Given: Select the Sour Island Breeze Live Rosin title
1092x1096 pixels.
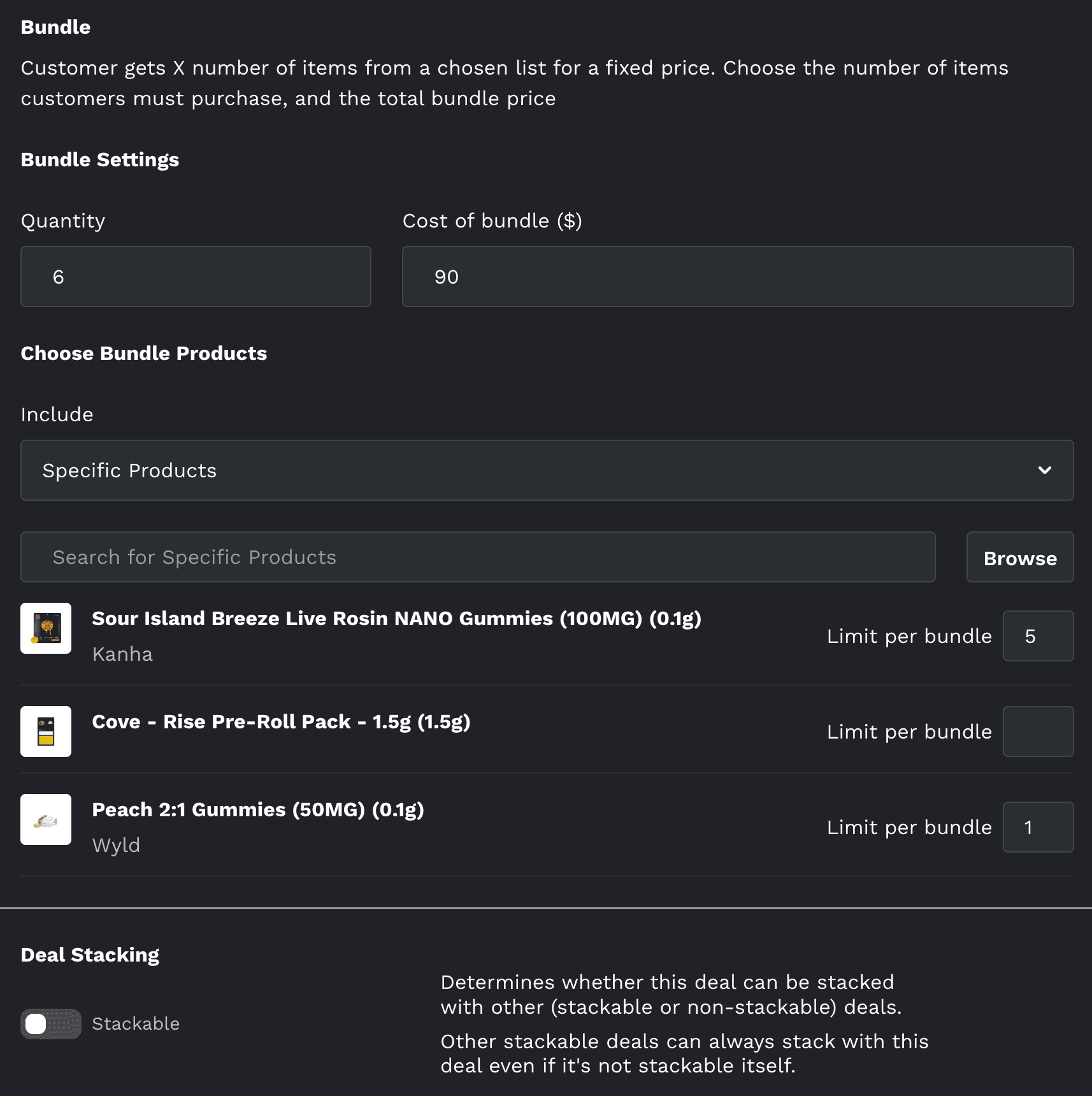Looking at the screenshot, I should pyautogui.click(x=396, y=618).
